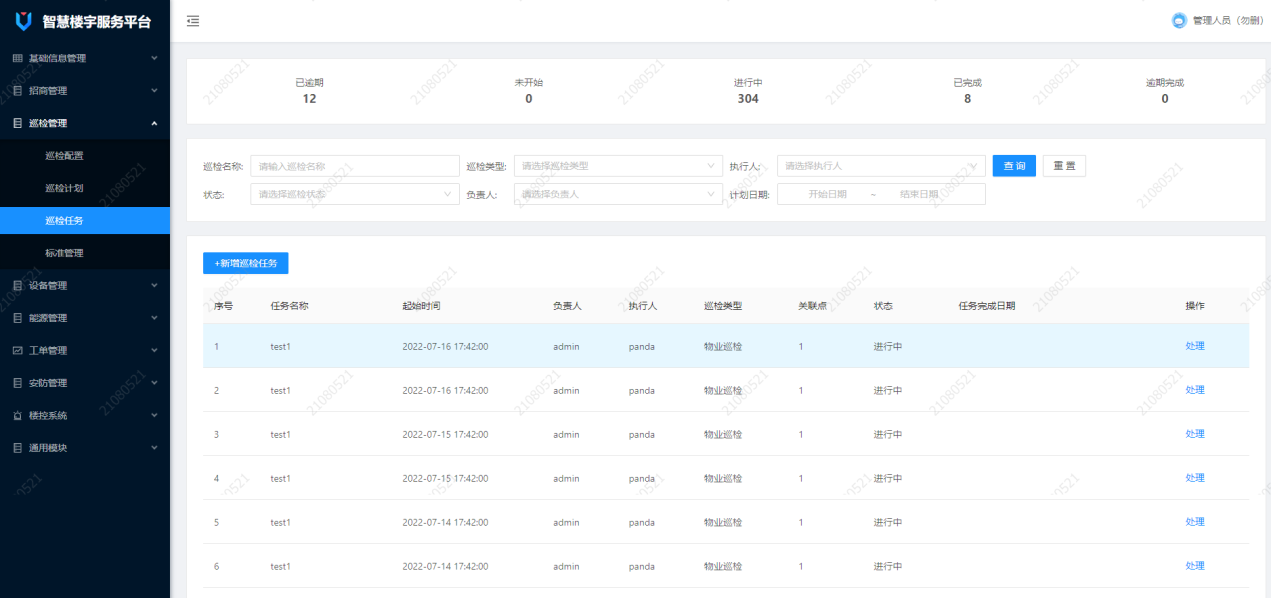Open the 负责人 selection dropdown
Image resolution: width=1271 pixels, height=598 pixels.
pyautogui.click(x=617, y=194)
